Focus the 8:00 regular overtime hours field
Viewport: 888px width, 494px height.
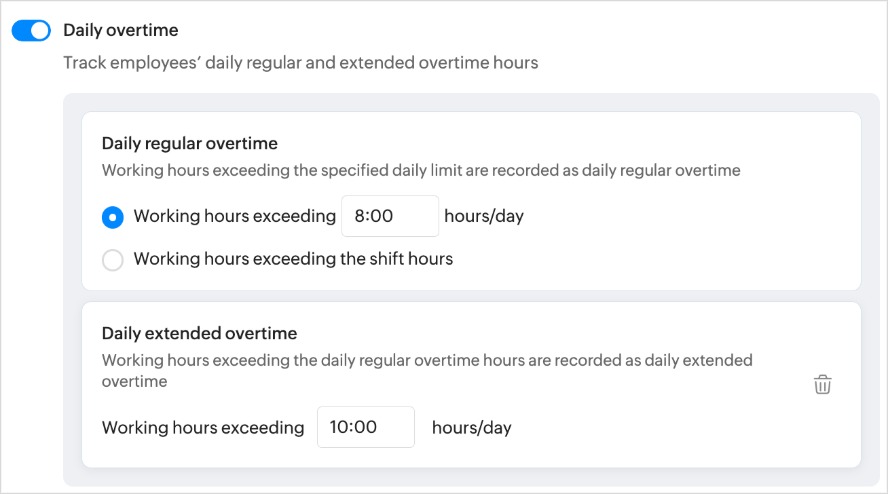390,216
